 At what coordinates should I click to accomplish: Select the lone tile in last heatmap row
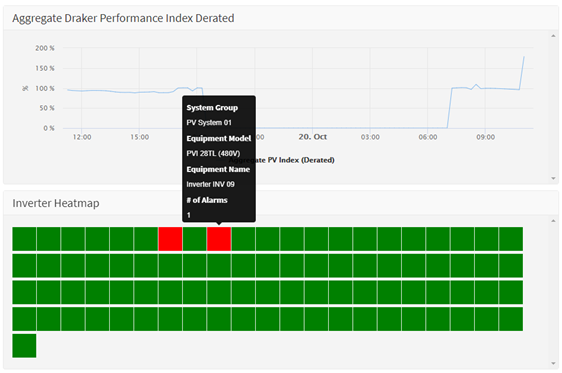(x=24, y=346)
